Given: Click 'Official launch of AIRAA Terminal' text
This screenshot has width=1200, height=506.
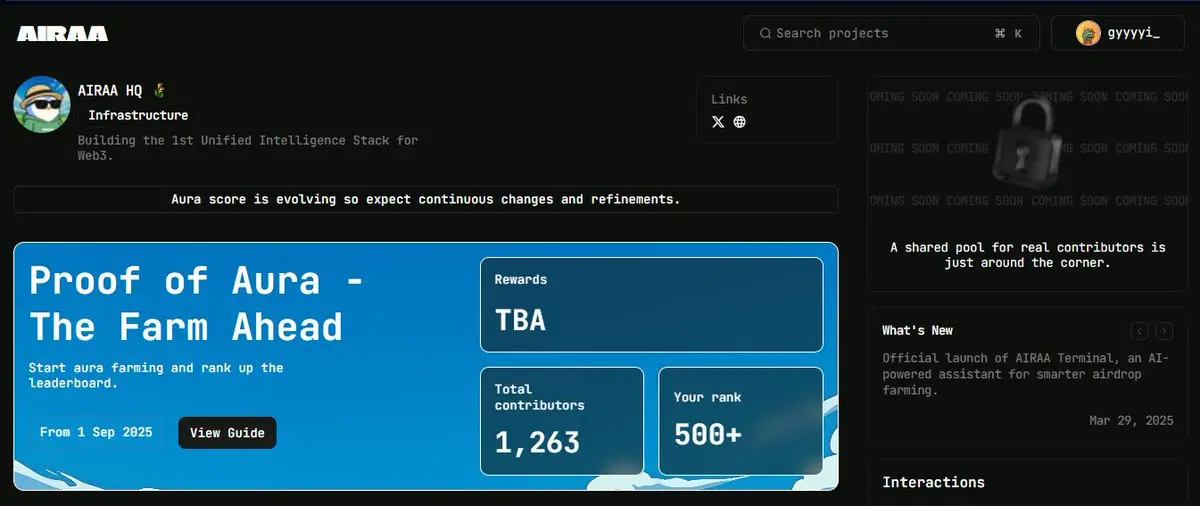Looking at the screenshot, I should (x=1025, y=374).
